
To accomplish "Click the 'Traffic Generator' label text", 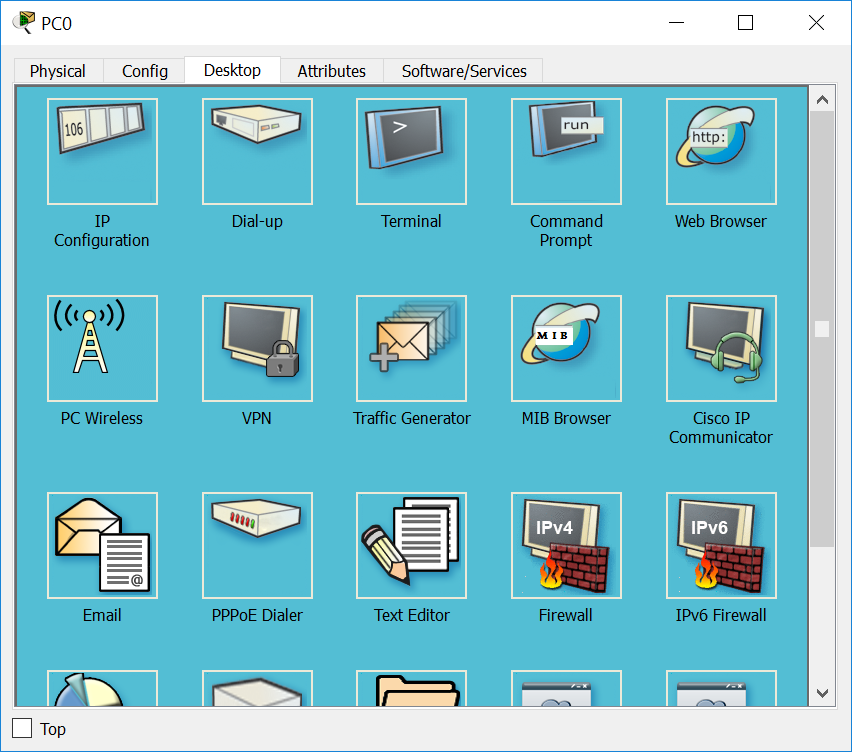I will [x=411, y=418].
